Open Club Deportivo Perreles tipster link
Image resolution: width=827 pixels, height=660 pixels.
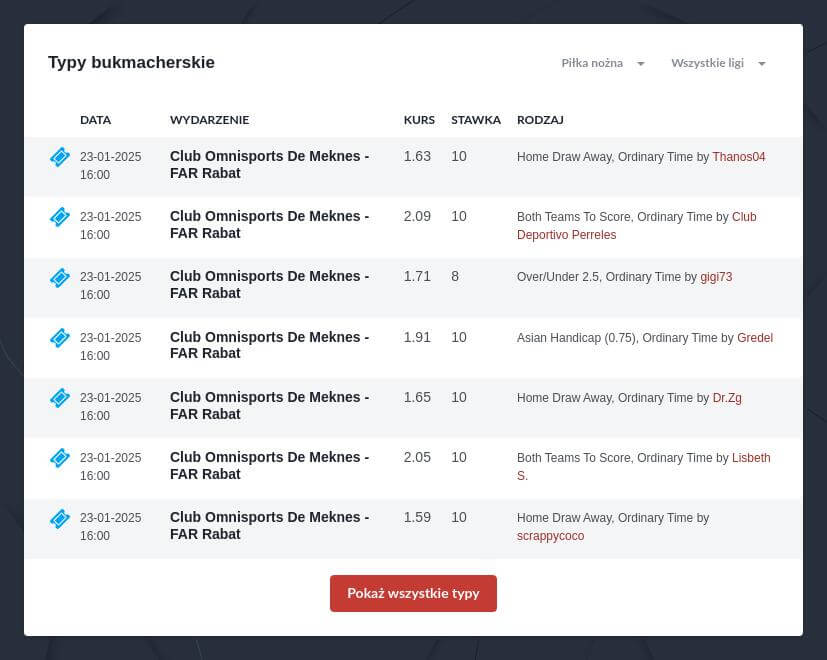637,226
